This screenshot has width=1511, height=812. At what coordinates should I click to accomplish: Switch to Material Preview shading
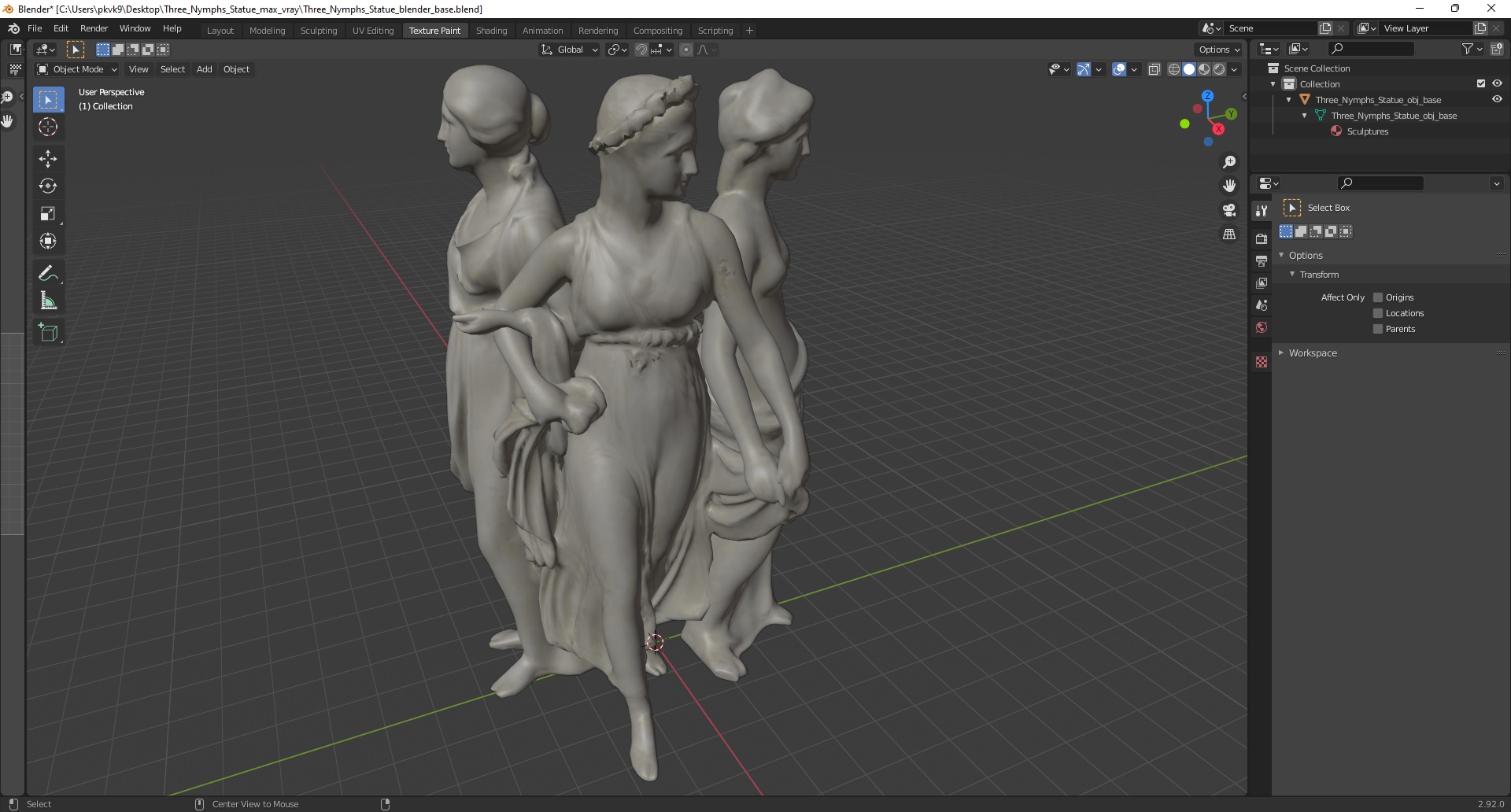(1204, 69)
